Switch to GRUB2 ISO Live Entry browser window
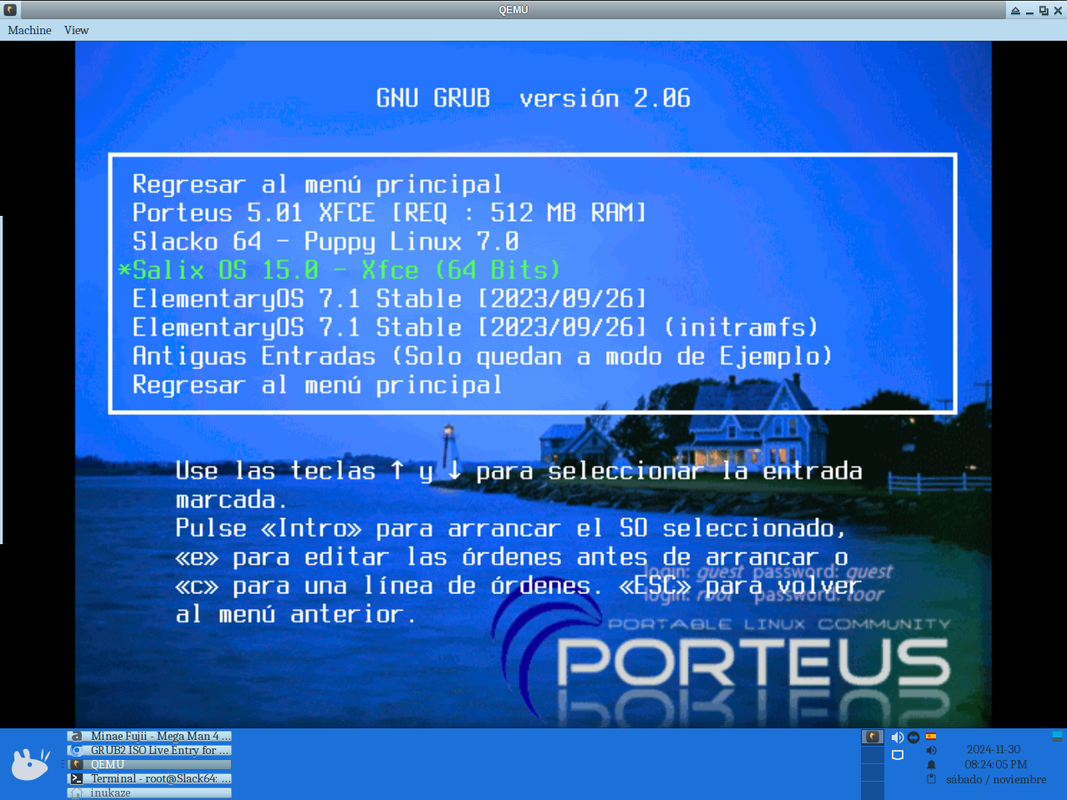This screenshot has height=800, width=1067. pyautogui.click(x=150, y=750)
